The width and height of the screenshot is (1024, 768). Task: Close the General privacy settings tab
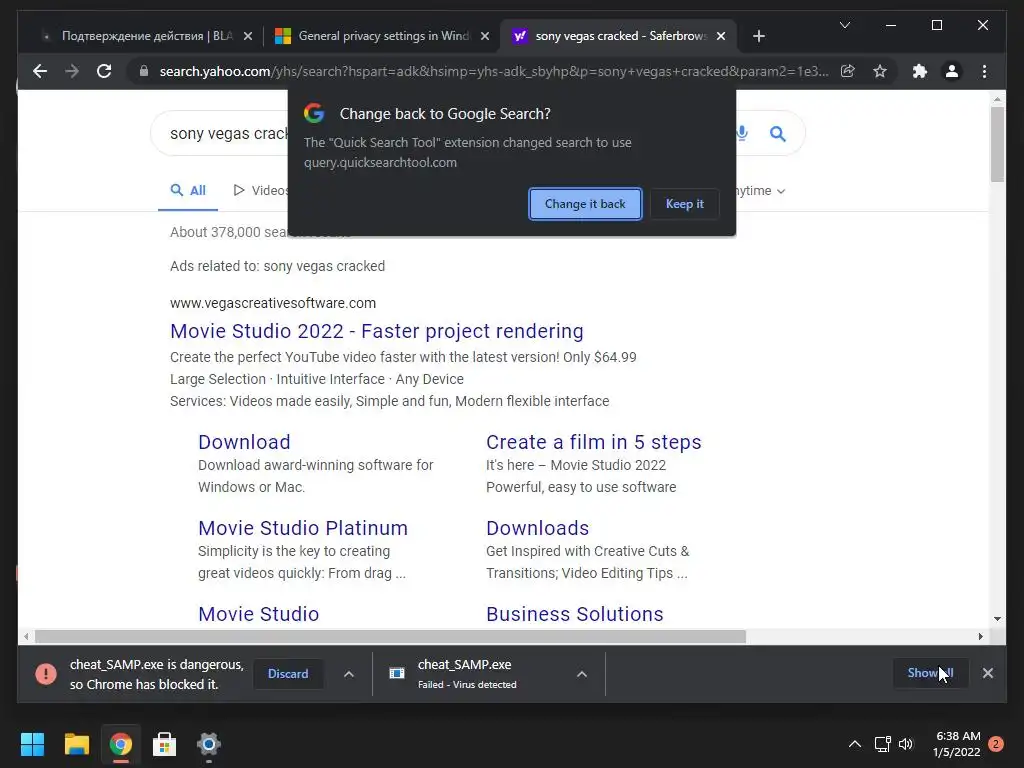pos(485,36)
